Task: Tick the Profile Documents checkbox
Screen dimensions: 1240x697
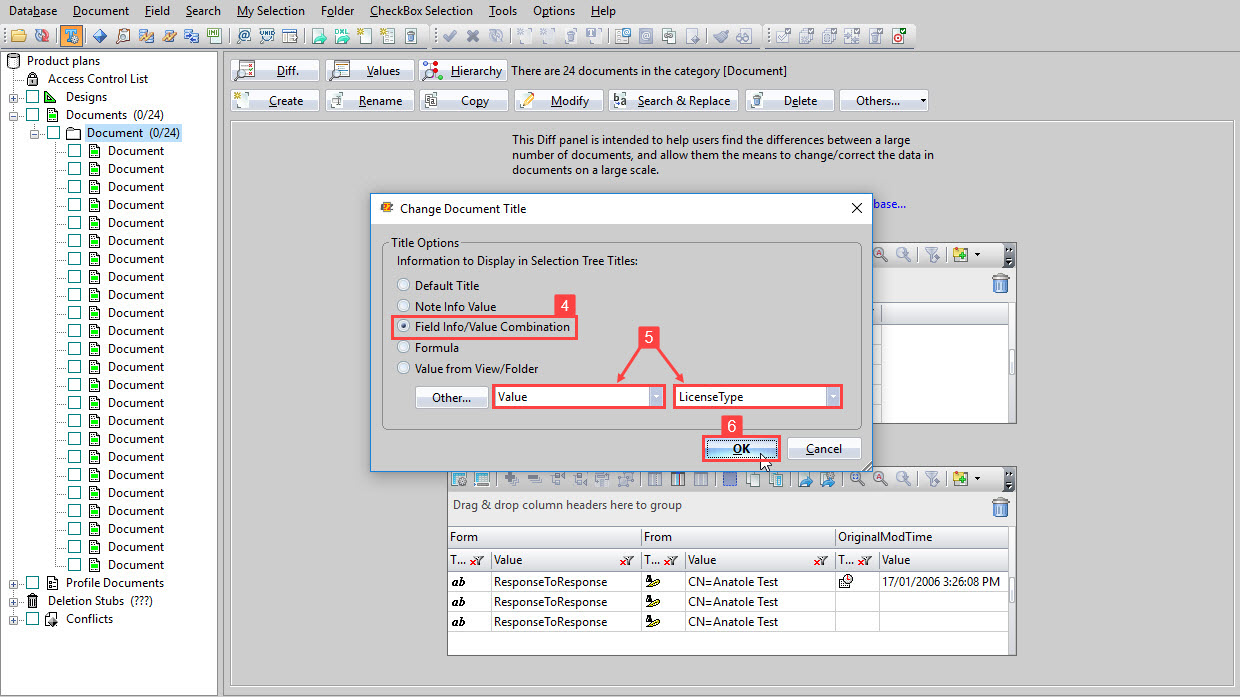Action: point(33,583)
